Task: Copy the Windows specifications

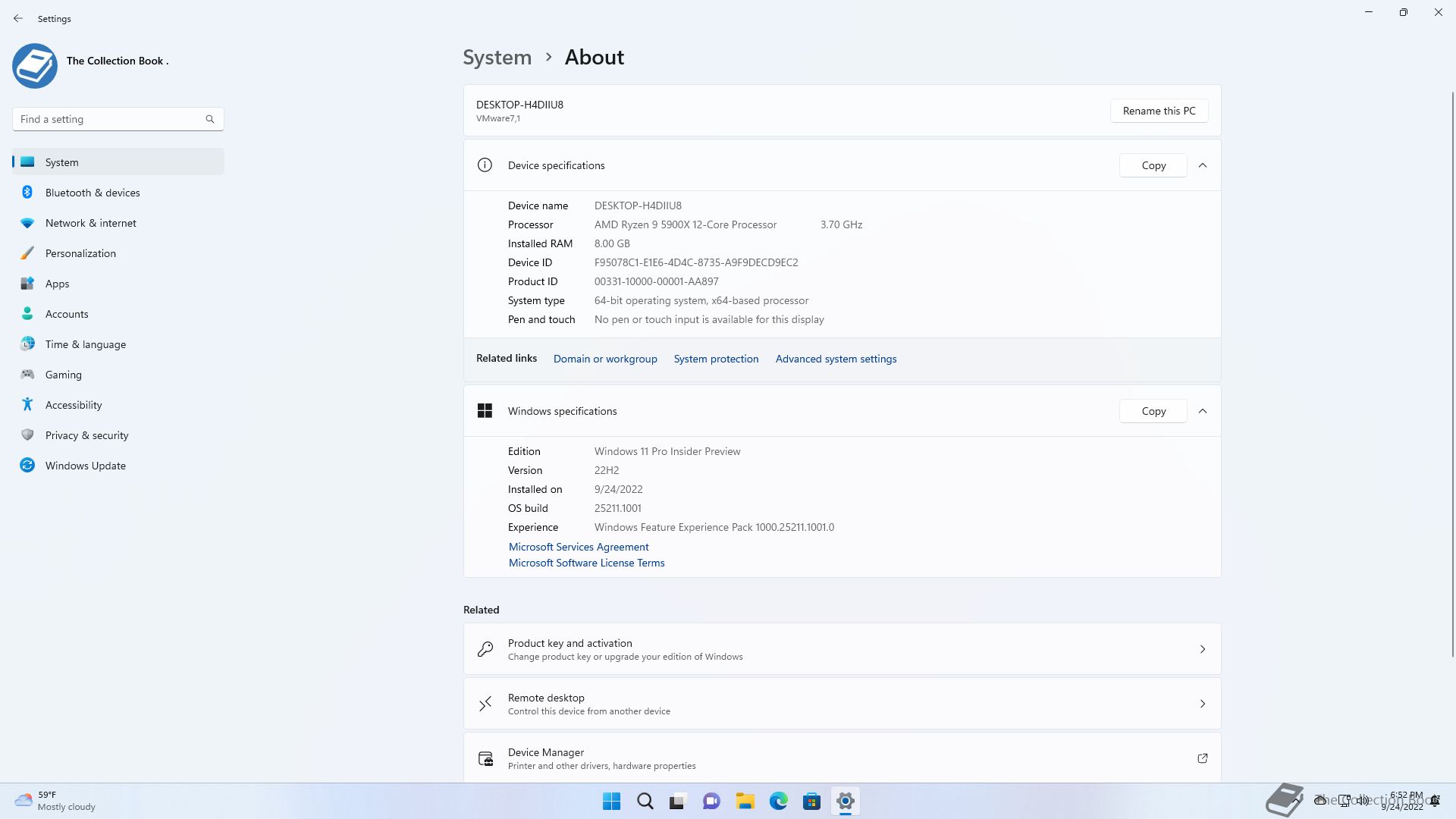Action: tap(1153, 411)
